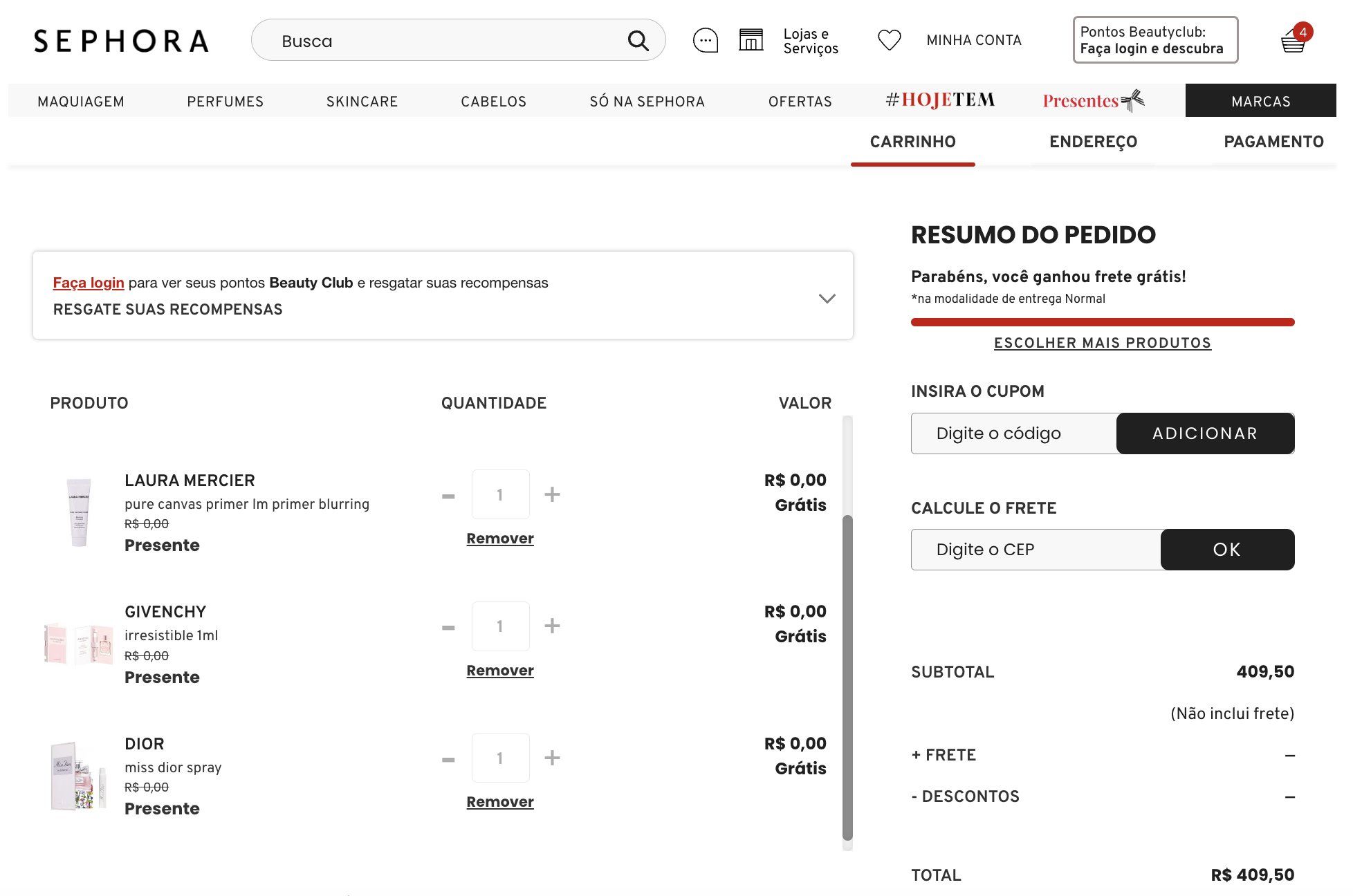This screenshot has height=896, width=1353.
Task: Open the Laura Mercier product thumbnail
Action: (78, 512)
